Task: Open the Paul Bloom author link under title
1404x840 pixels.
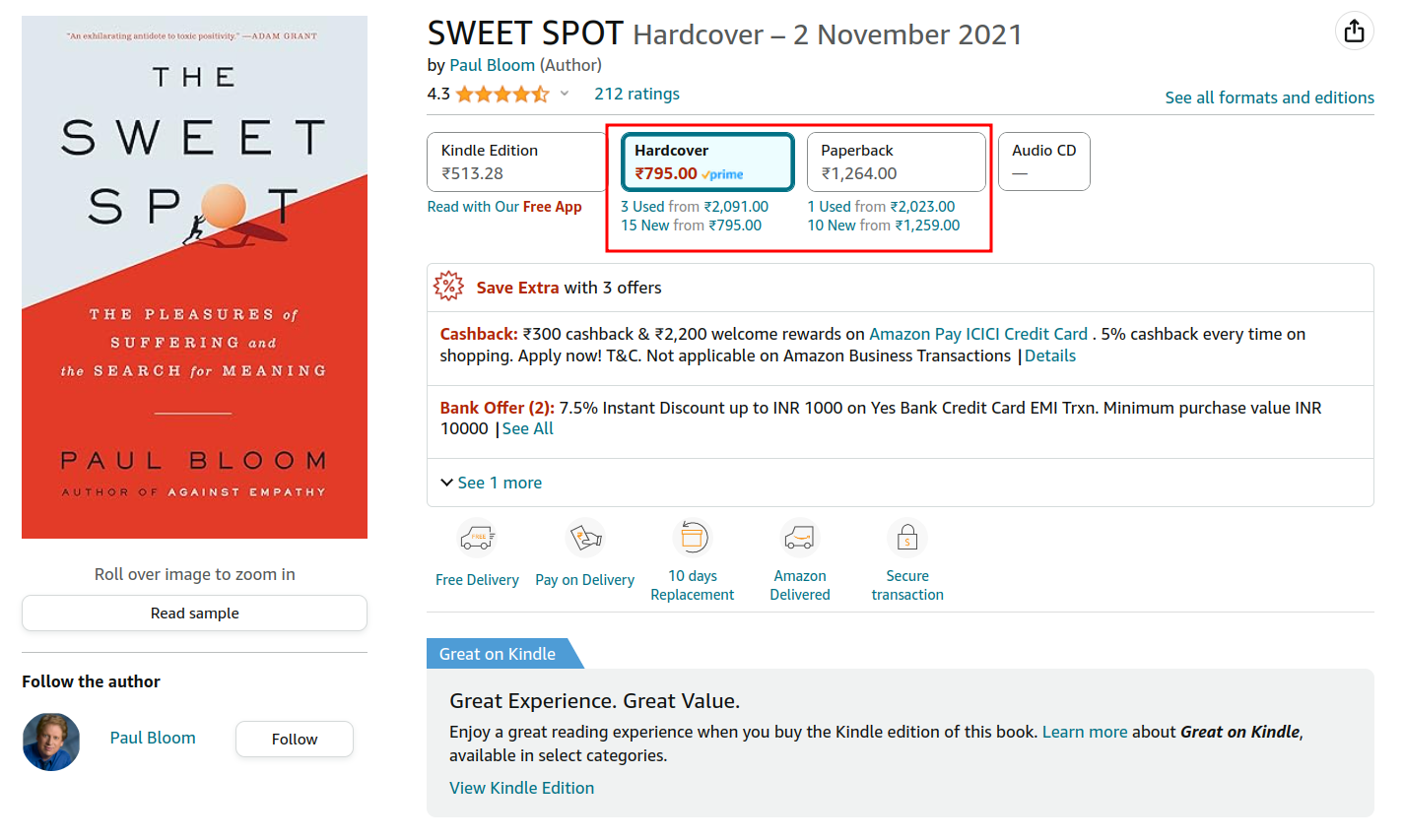Action: point(492,65)
